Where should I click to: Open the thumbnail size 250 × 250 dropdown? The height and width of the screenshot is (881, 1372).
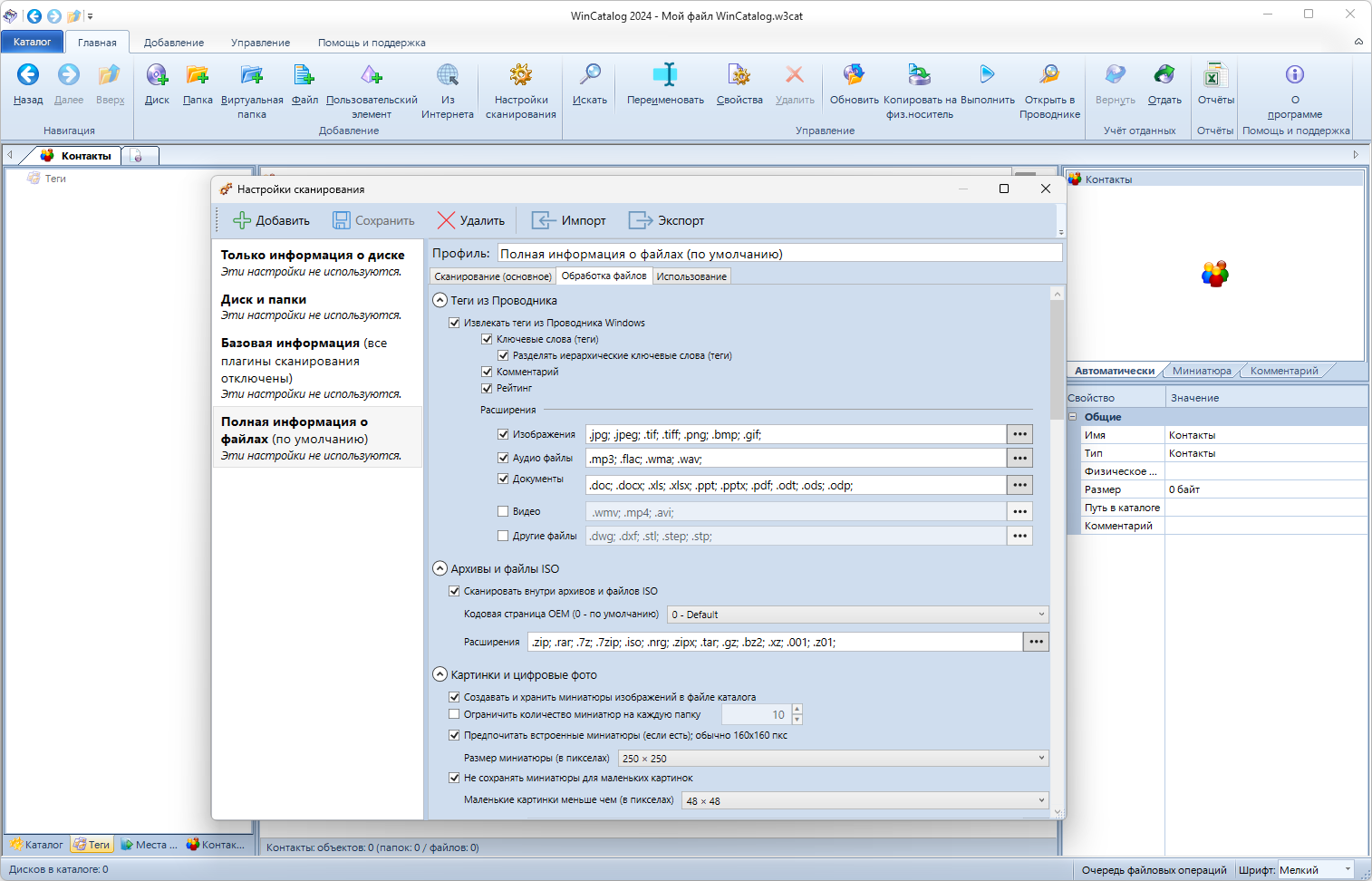(x=834, y=759)
